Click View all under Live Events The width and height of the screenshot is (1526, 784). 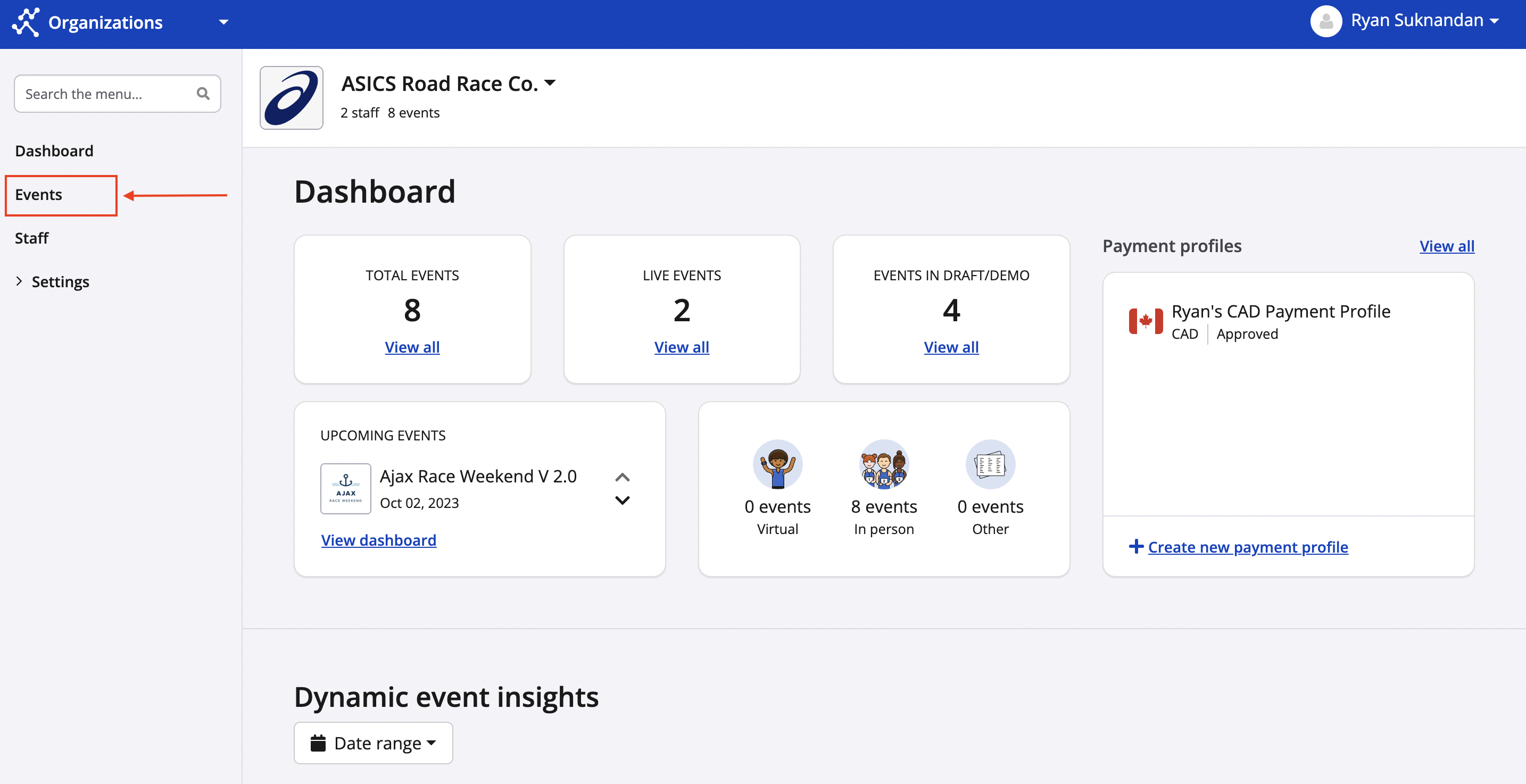point(681,347)
